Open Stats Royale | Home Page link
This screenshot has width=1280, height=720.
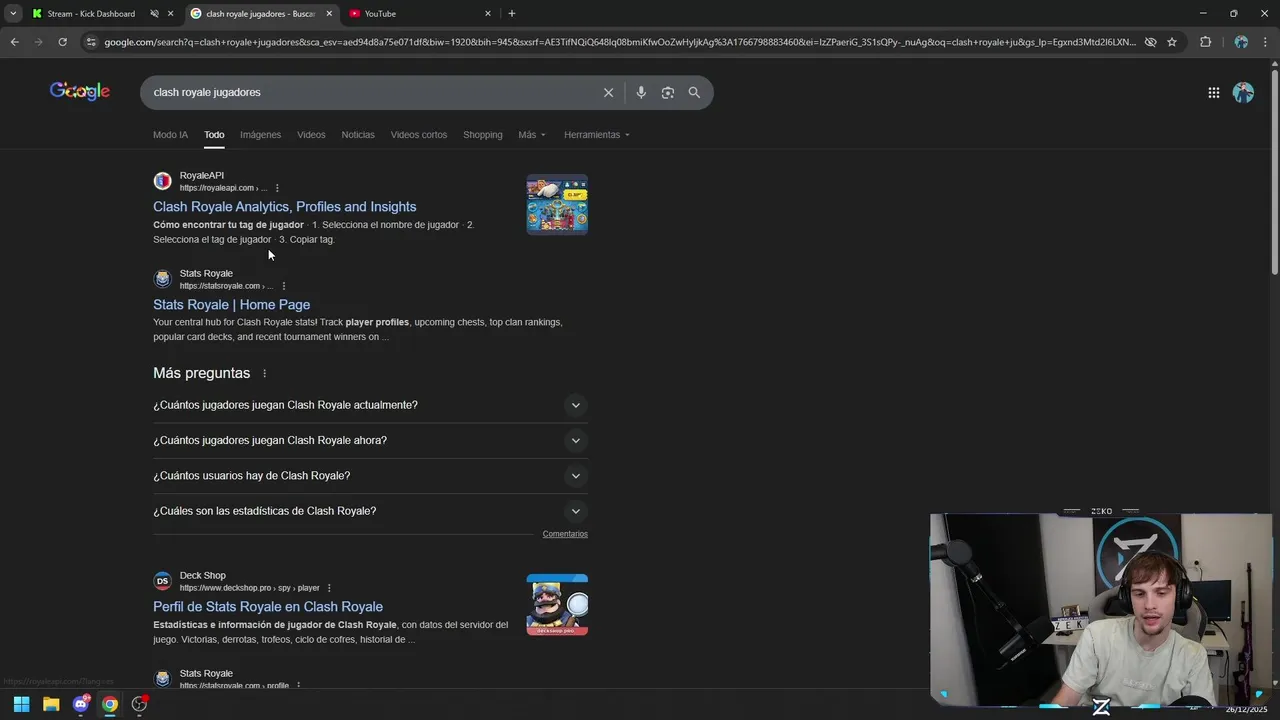pyautogui.click(x=232, y=305)
